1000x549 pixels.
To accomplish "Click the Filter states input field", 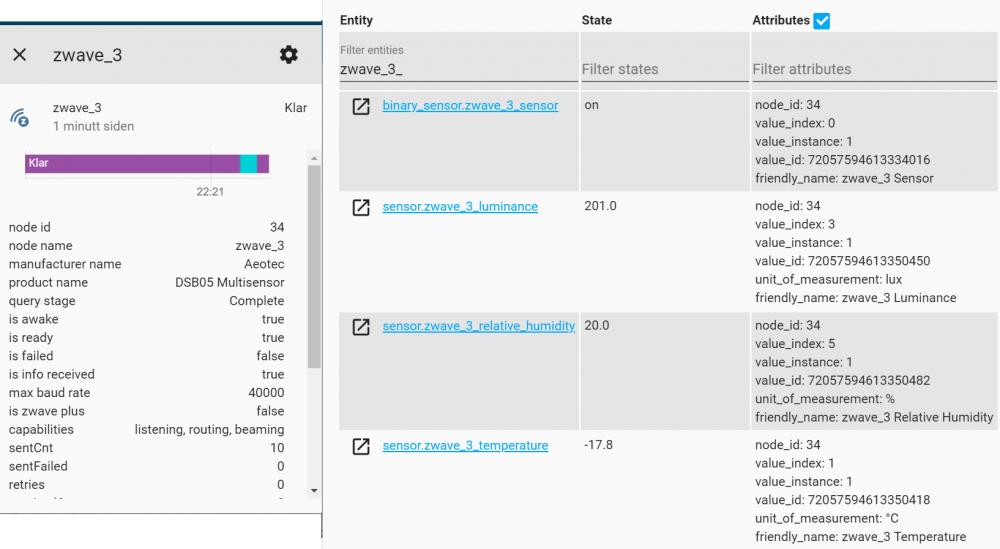I will point(662,69).
